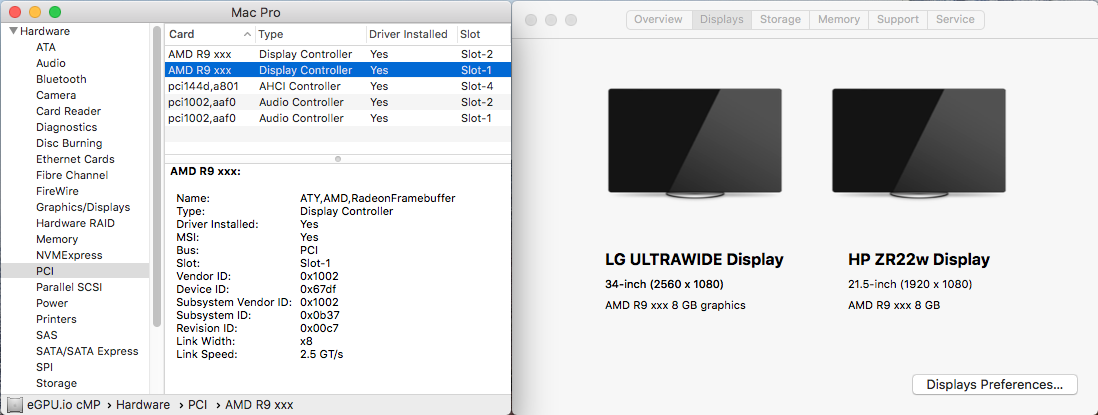Screen dimensions: 1098x415
Task: Click the Device ID value 0x67df
Action: [x=319, y=290]
